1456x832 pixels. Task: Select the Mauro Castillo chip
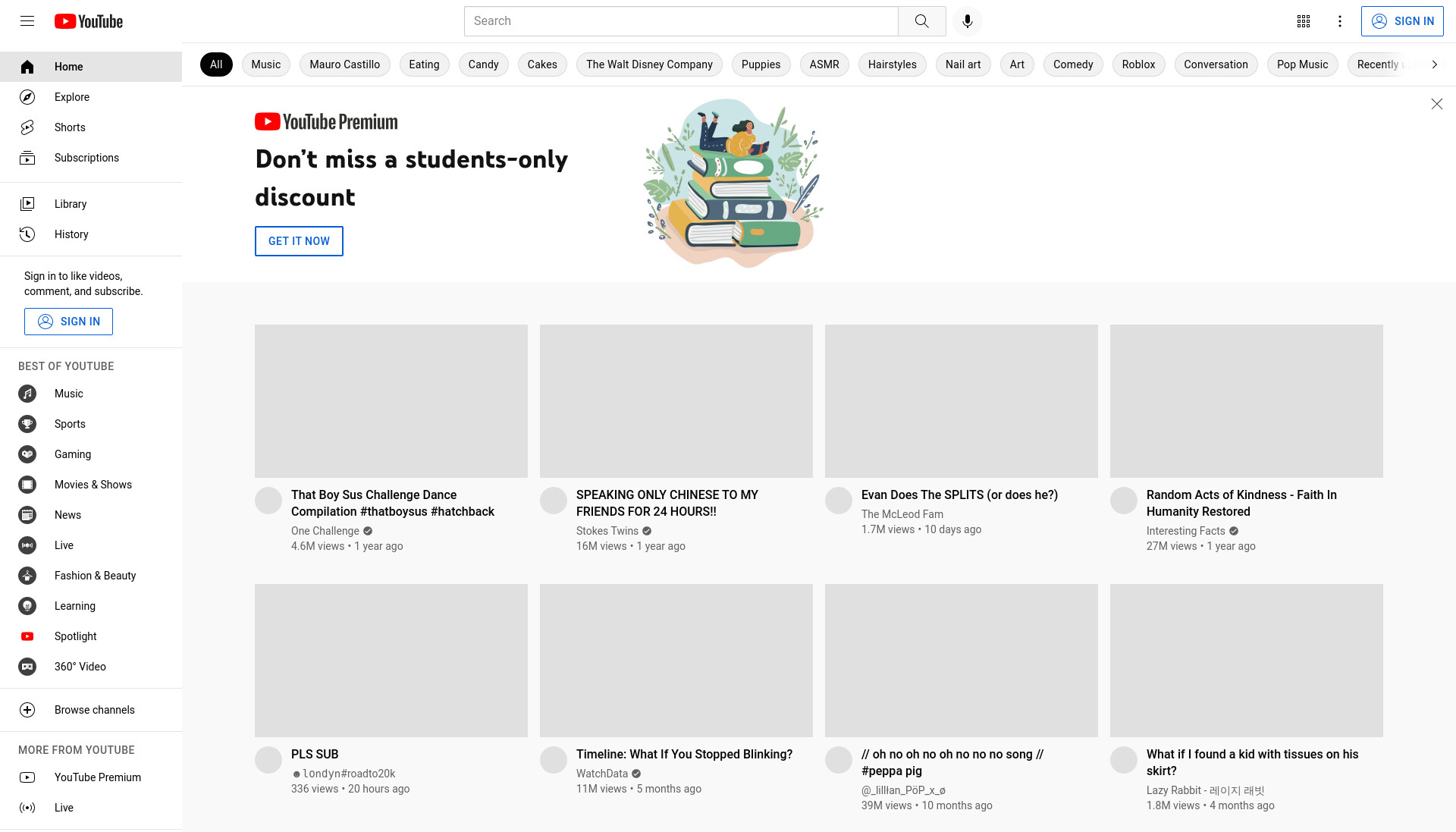pyautogui.click(x=345, y=64)
